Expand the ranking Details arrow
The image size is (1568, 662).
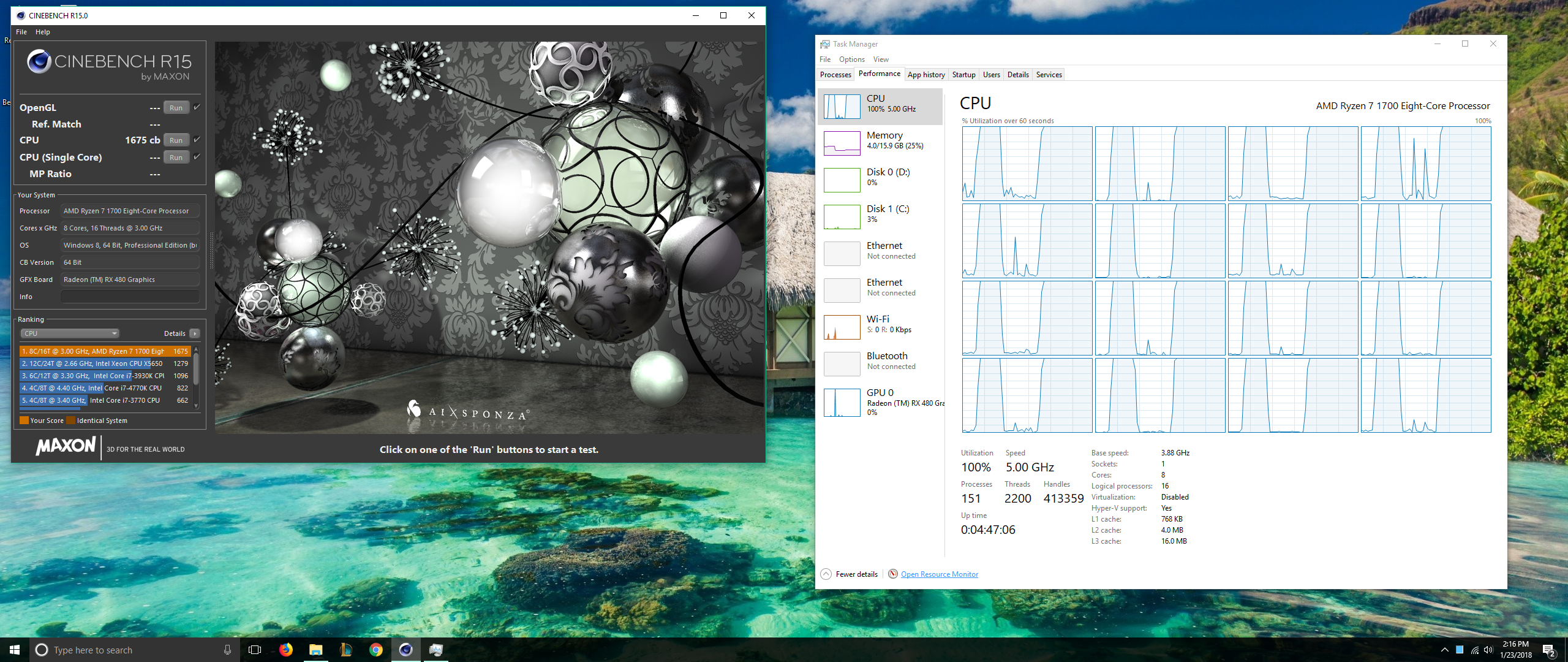[195, 333]
